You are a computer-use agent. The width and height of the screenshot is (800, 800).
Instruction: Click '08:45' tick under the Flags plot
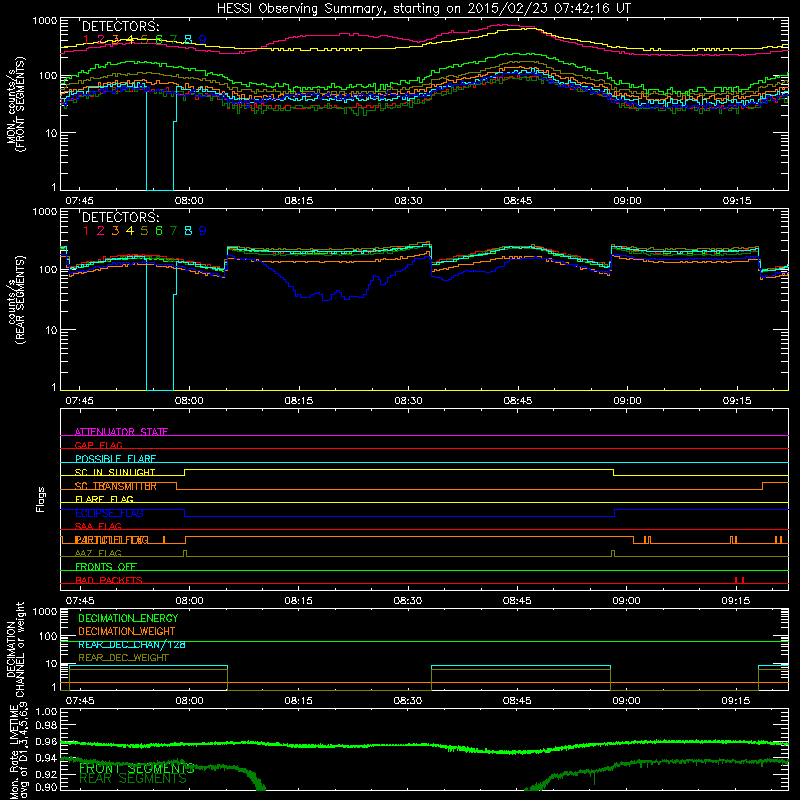517,601
